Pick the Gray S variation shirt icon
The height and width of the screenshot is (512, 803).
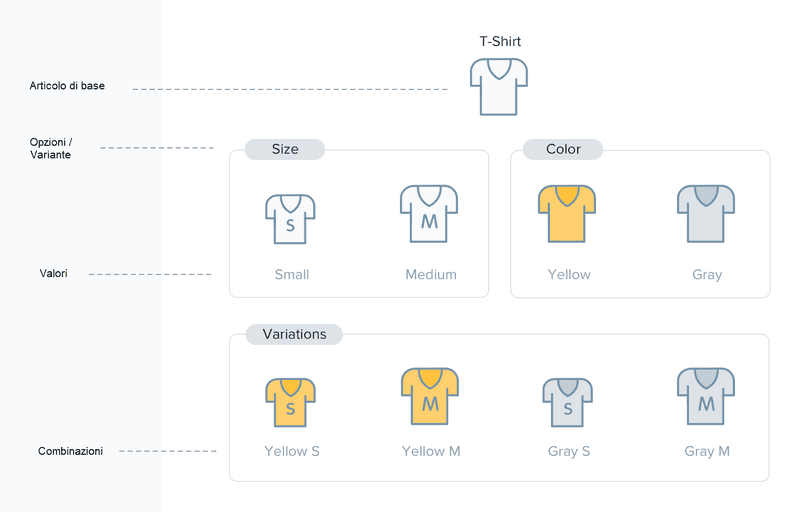(x=567, y=402)
